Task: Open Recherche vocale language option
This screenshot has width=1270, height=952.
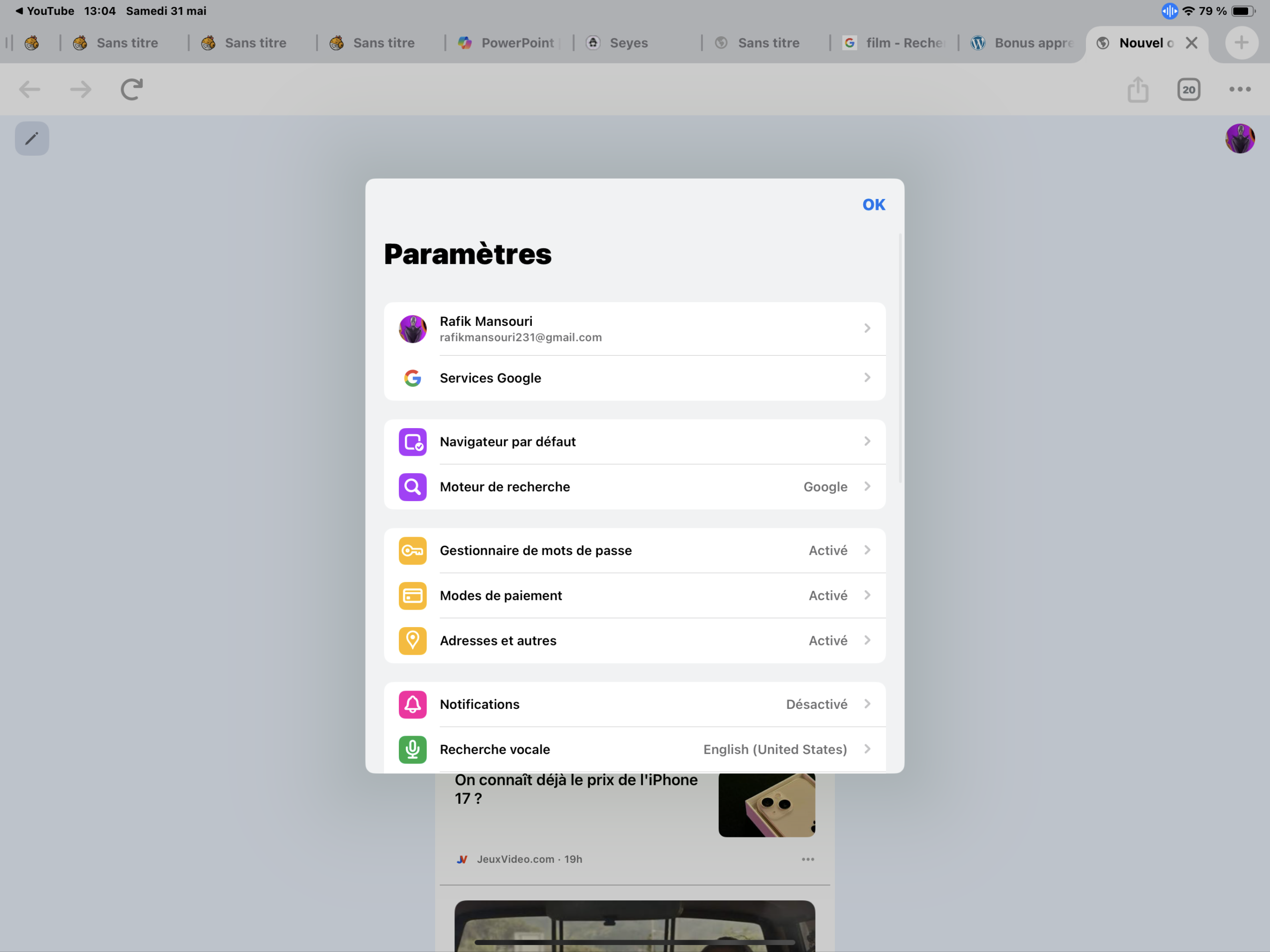Action: pyautogui.click(x=635, y=749)
